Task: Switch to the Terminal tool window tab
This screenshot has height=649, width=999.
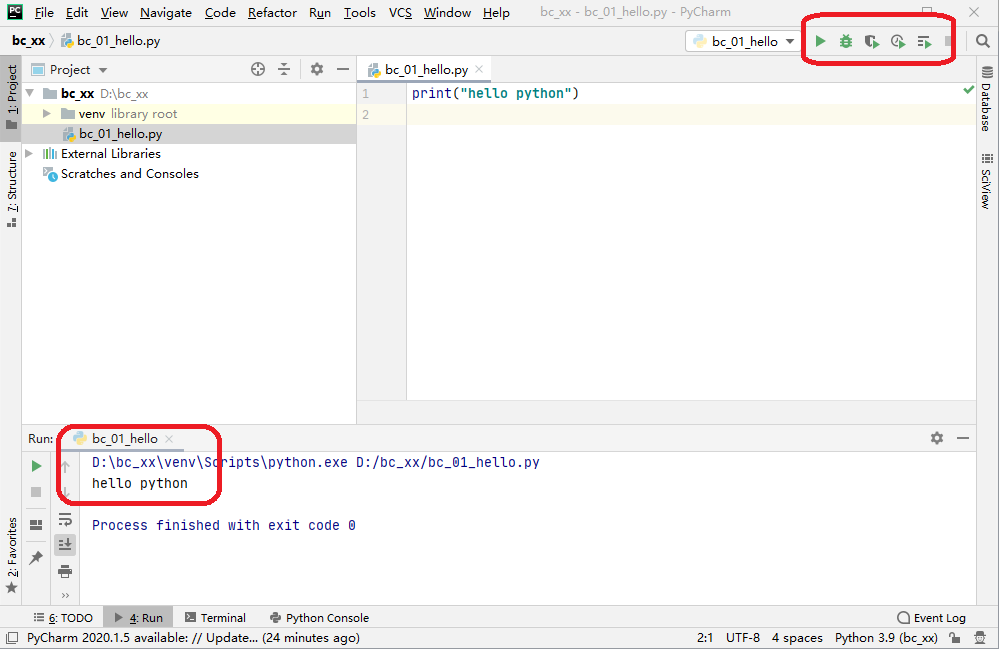Action: point(214,618)
